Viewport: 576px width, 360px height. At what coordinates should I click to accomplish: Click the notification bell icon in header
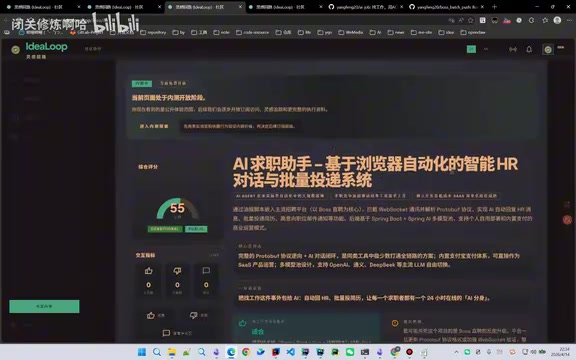529,49
